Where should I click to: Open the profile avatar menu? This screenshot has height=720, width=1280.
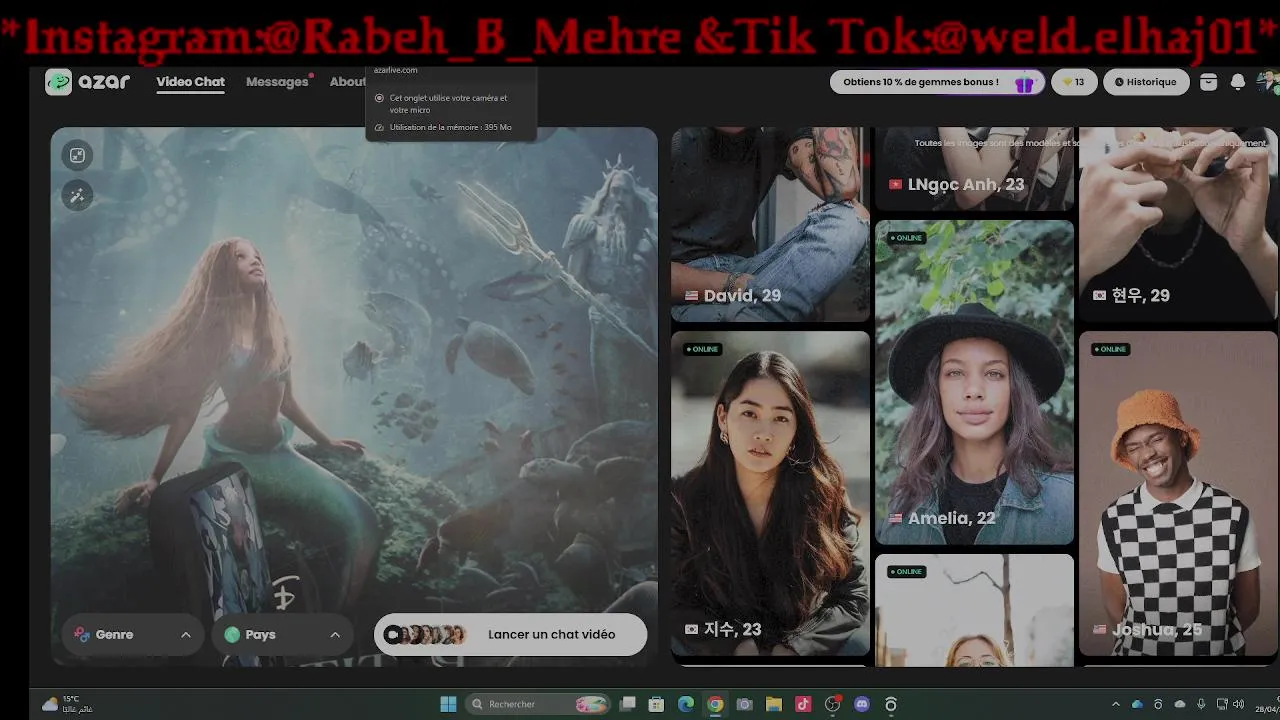(1268, 82)
